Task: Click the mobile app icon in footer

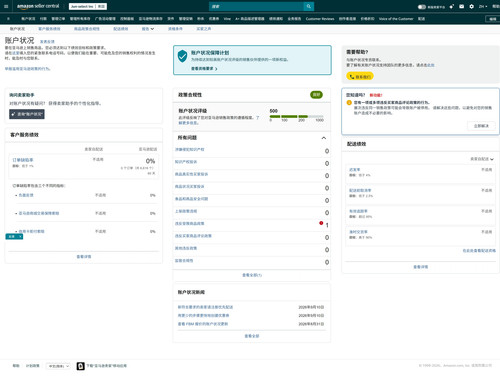Action: pyautogui.click(x=80, y=366)
